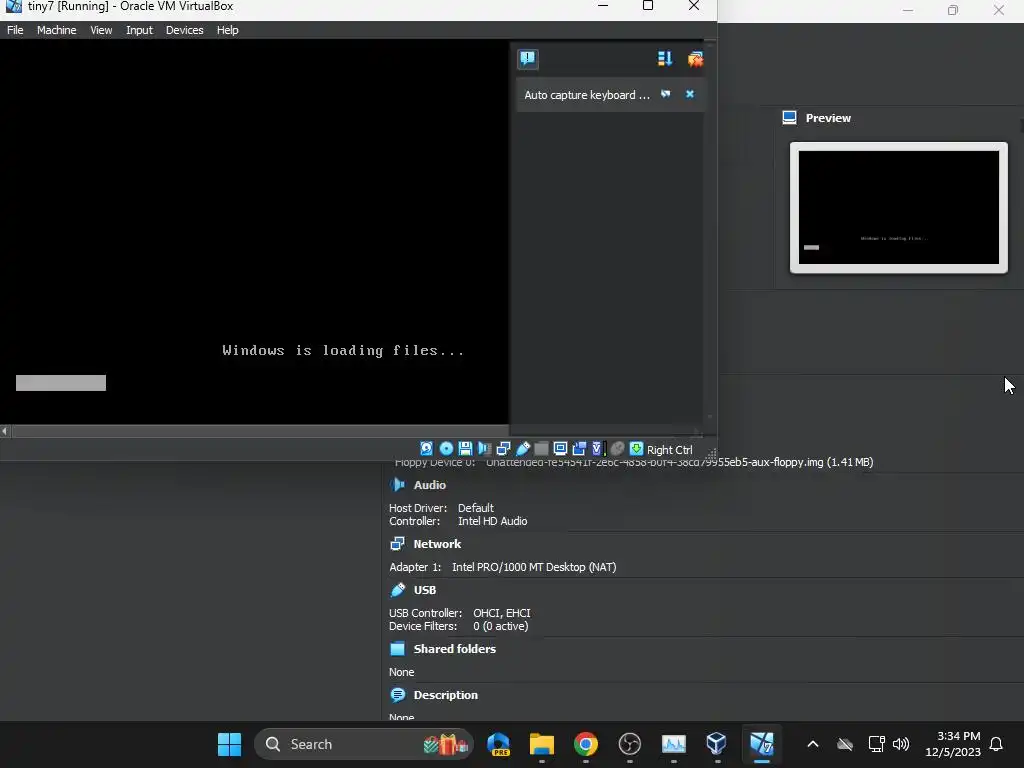Image resolution: width=1024 pixels, height=768 pixels.
Task: Open Google Chrome from taskbar
Action: point(586,744)
